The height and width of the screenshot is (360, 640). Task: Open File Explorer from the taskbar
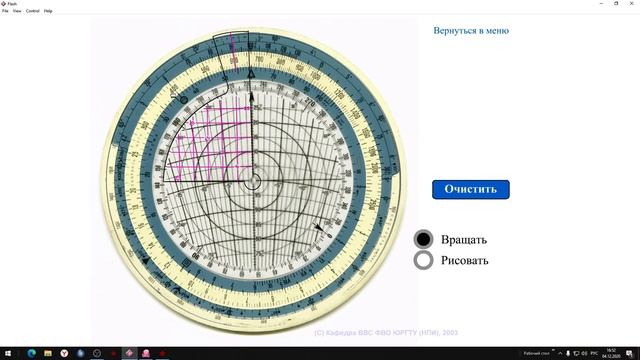pos(48,353)
